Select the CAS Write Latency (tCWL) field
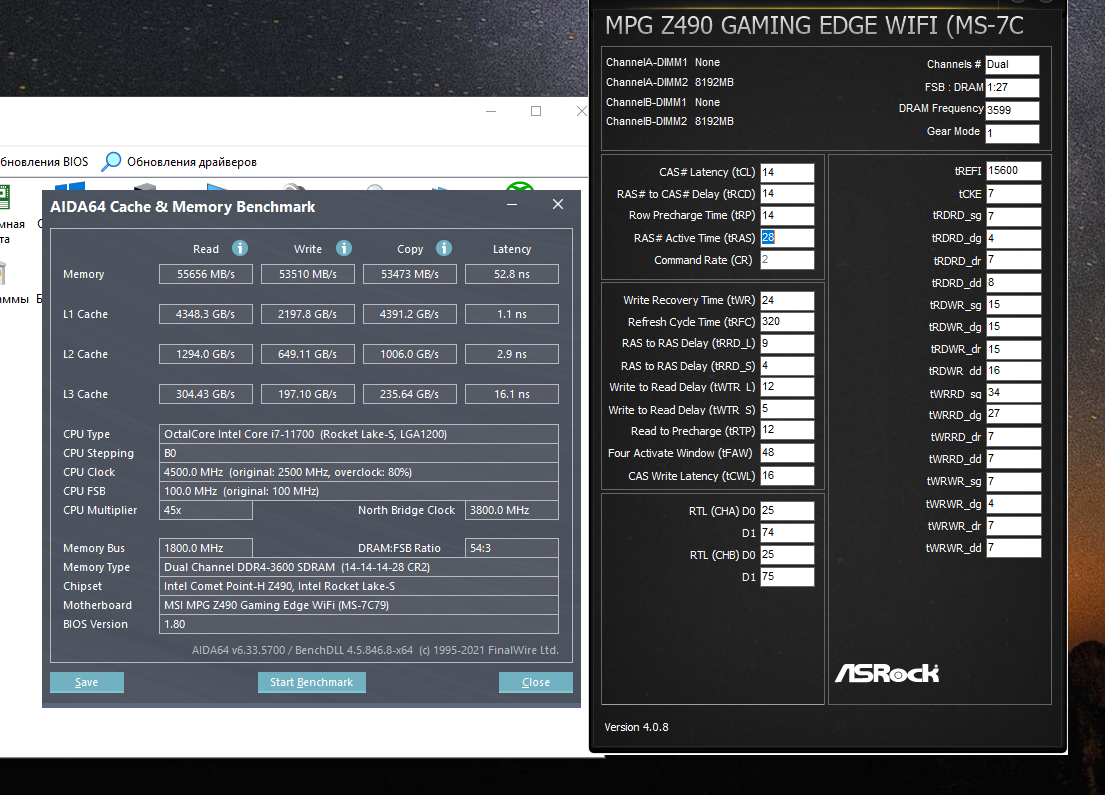This screenshot has height=795, width=1105. (x=787, y=476)
